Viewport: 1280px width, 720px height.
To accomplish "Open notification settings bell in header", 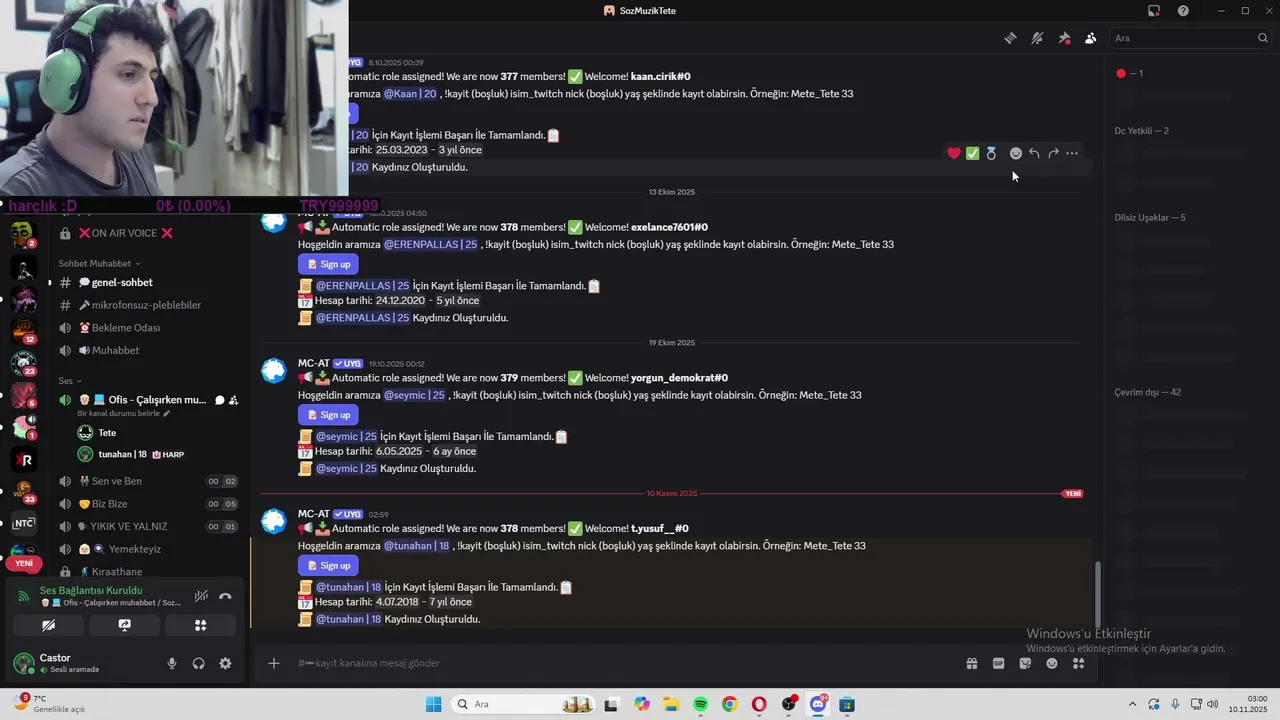I will [x=1037, y=38].
